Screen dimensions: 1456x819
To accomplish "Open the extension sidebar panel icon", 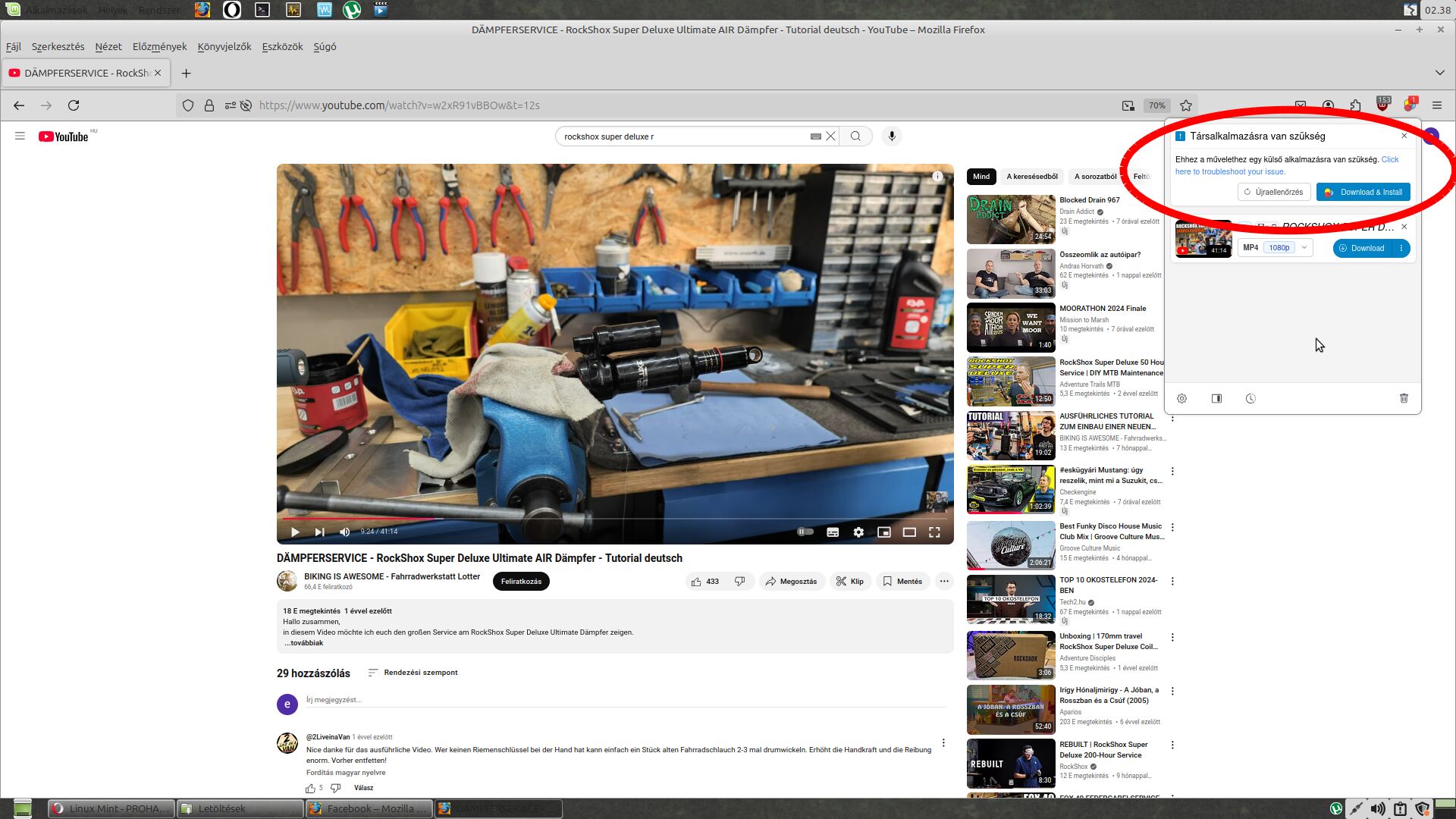I will [1216, 398].
